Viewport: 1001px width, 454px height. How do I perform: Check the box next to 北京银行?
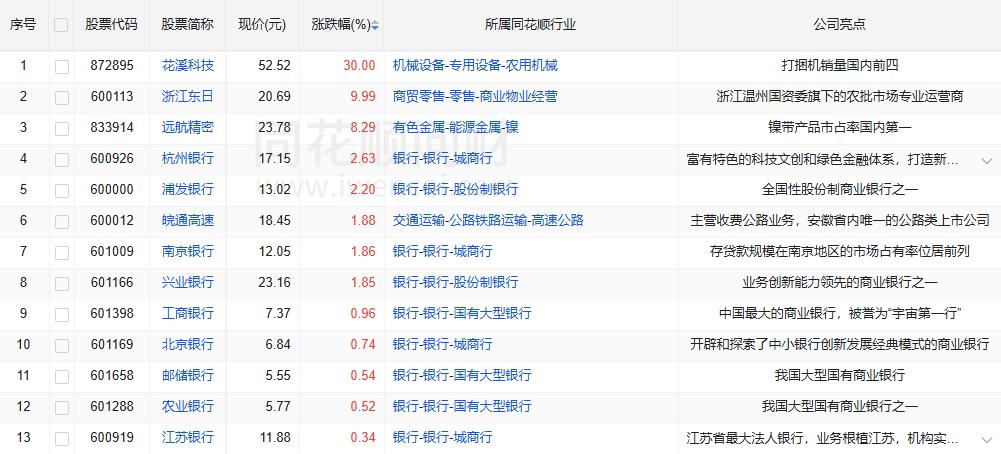[x=62, y=345]
